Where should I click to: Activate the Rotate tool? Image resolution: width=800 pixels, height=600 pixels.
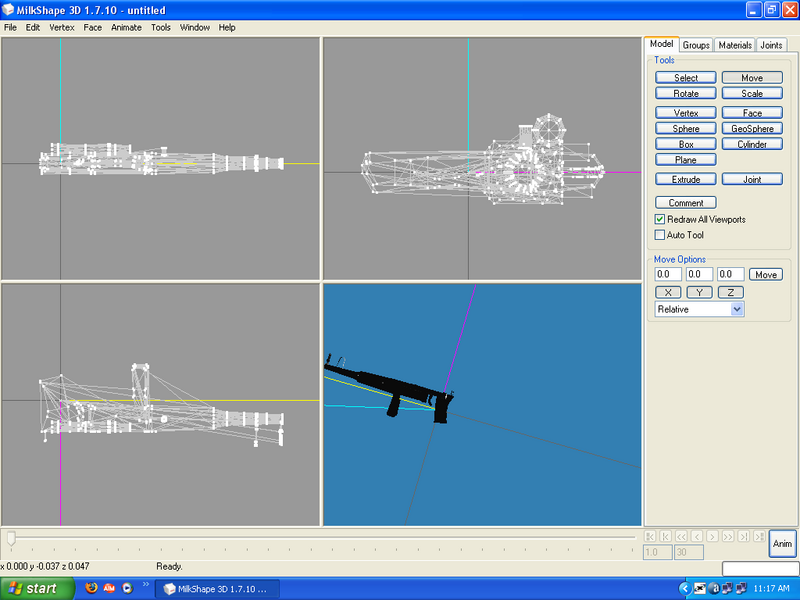tap(686, 93)
